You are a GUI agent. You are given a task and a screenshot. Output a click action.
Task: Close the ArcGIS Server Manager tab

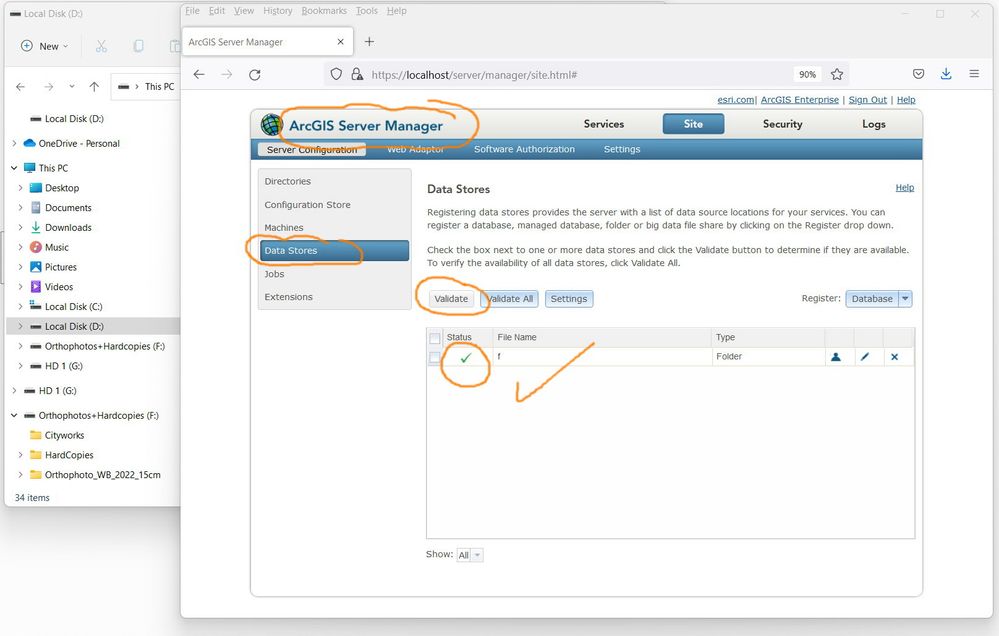341,42
